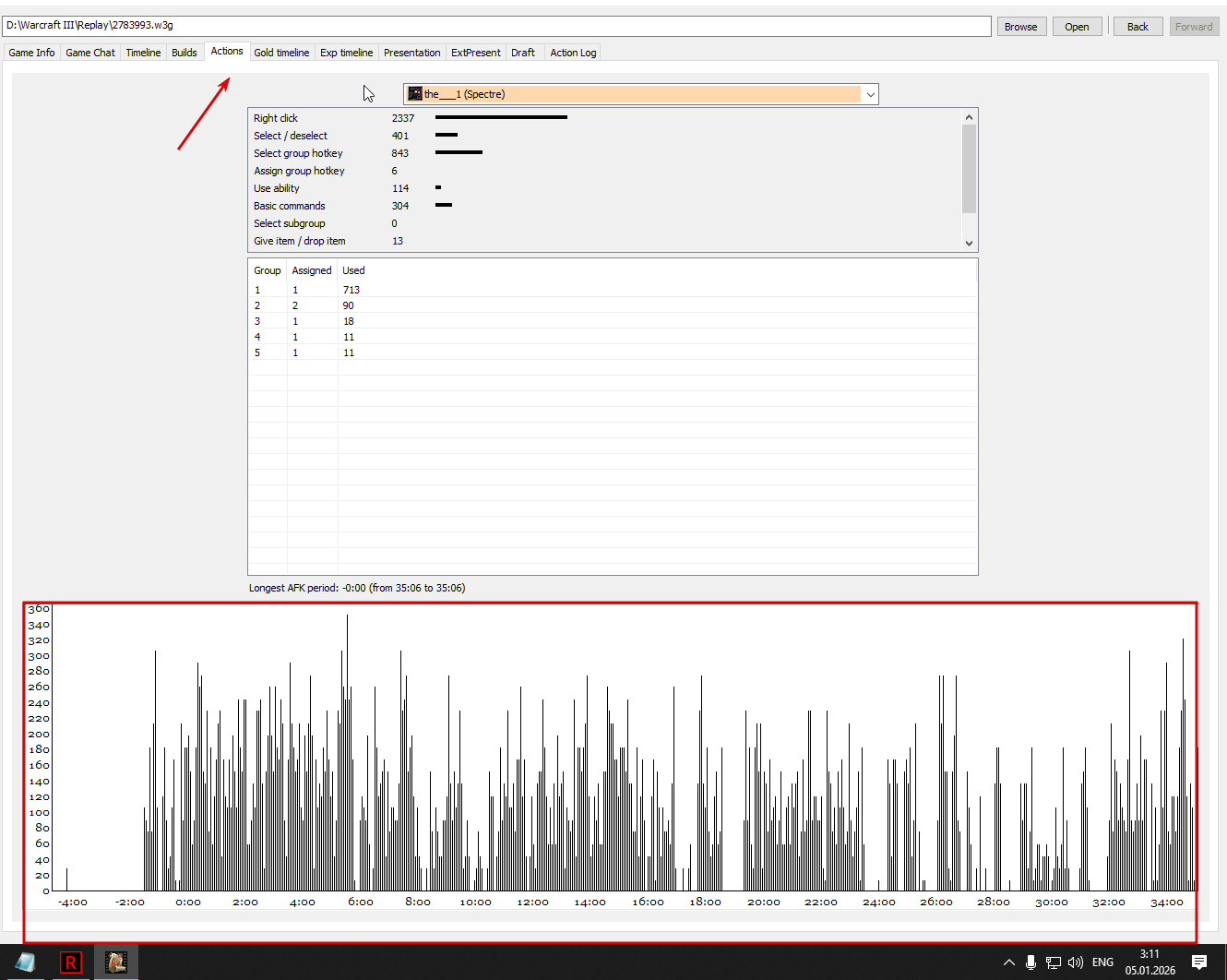1227x980 pixels.
Task: Switch to the Game Chat tab
Action: pos(90,53)
